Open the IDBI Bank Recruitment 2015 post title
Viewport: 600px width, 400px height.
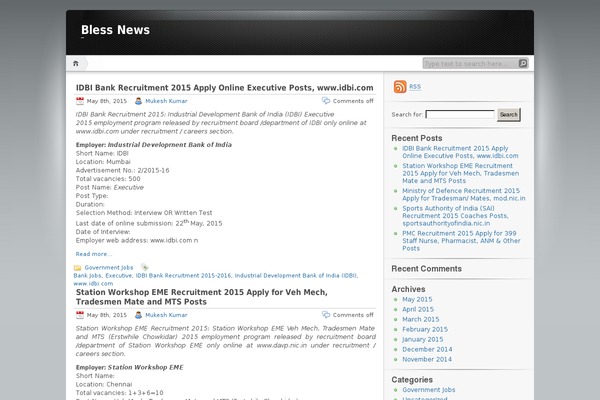coord(225,88)
